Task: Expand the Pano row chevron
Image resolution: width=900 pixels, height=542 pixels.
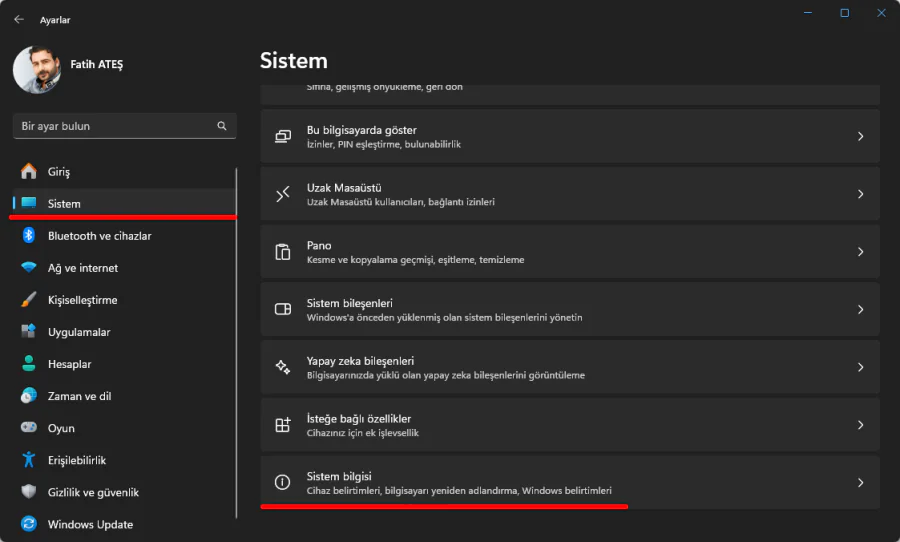Action: 860,251
